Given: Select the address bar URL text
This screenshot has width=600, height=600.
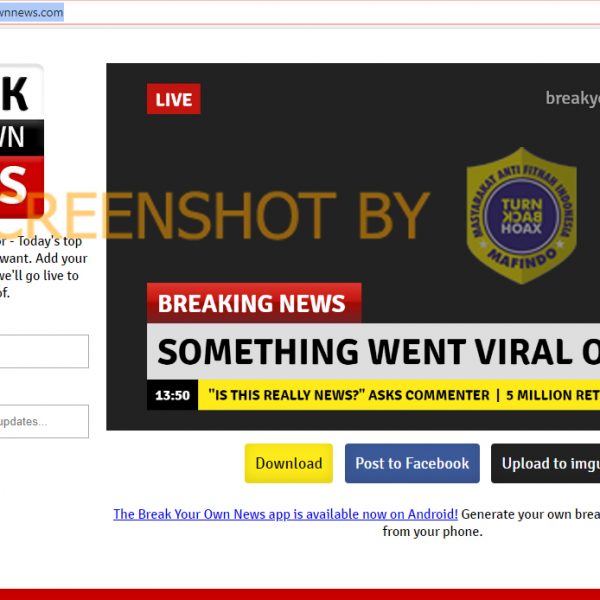Looking at the screenshot, I should [x=31, y=12].
